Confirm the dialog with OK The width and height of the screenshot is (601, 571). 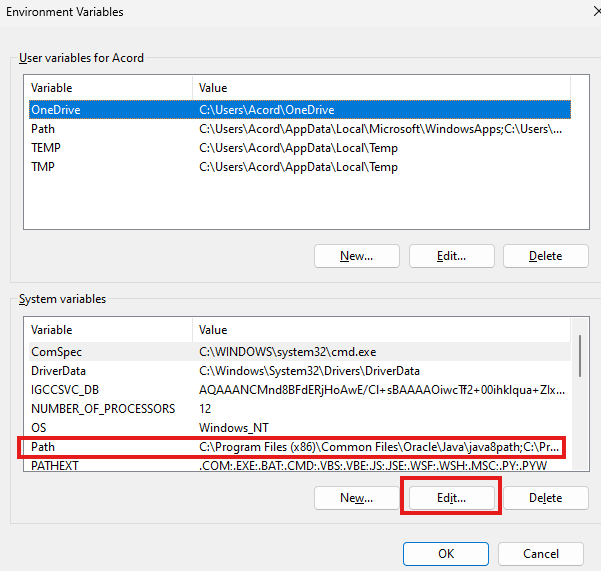click(x=446, y=553)
